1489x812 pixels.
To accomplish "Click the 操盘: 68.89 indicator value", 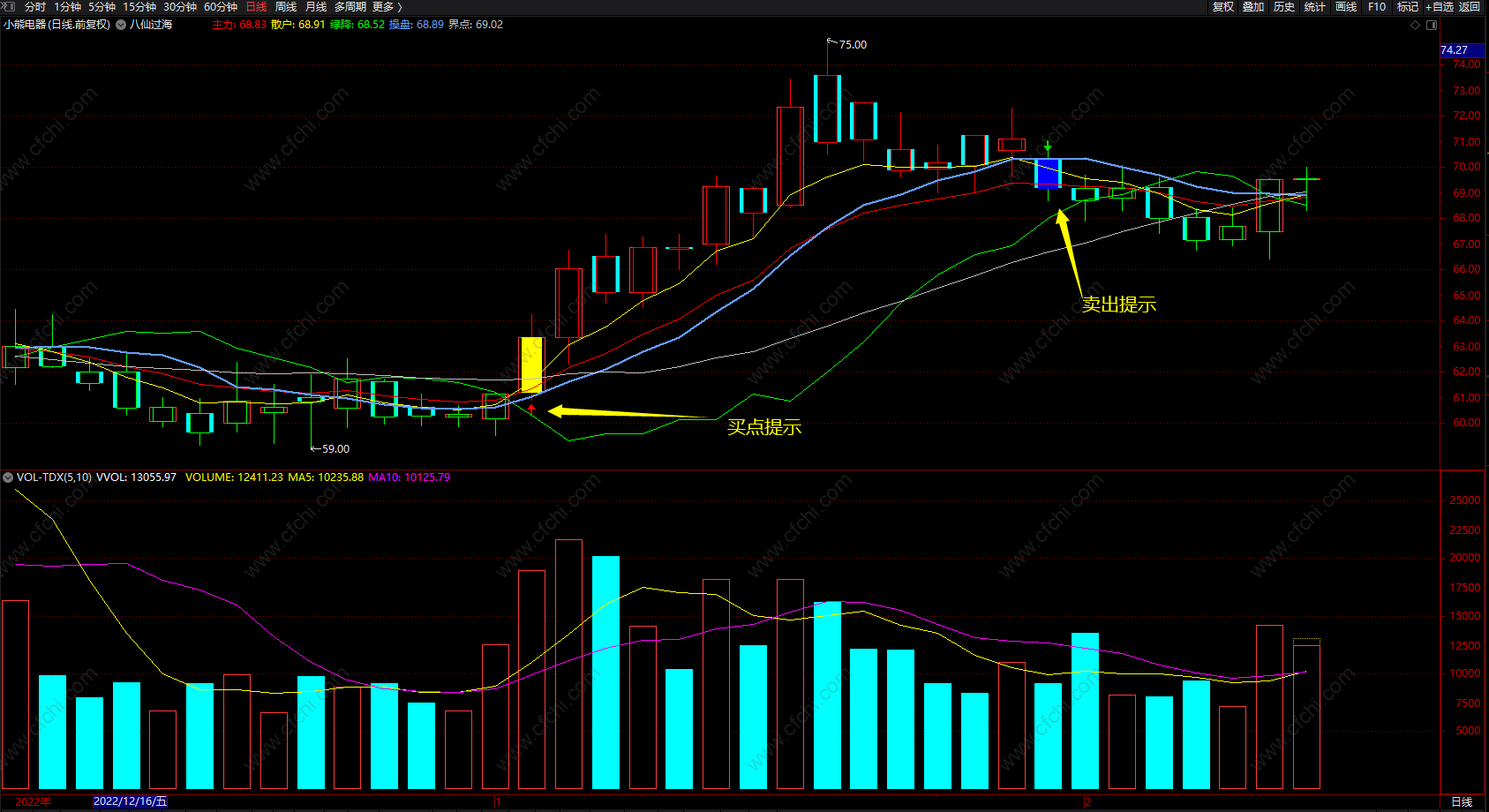I will click(417, 25).
